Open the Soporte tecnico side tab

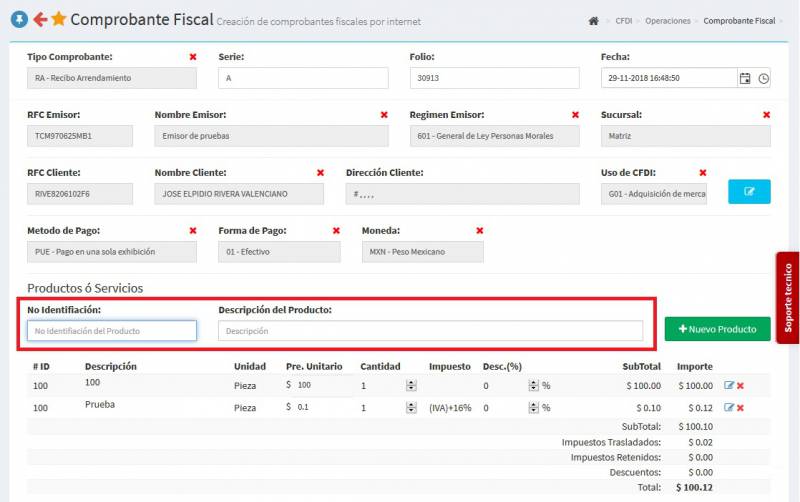coord(788,297)
